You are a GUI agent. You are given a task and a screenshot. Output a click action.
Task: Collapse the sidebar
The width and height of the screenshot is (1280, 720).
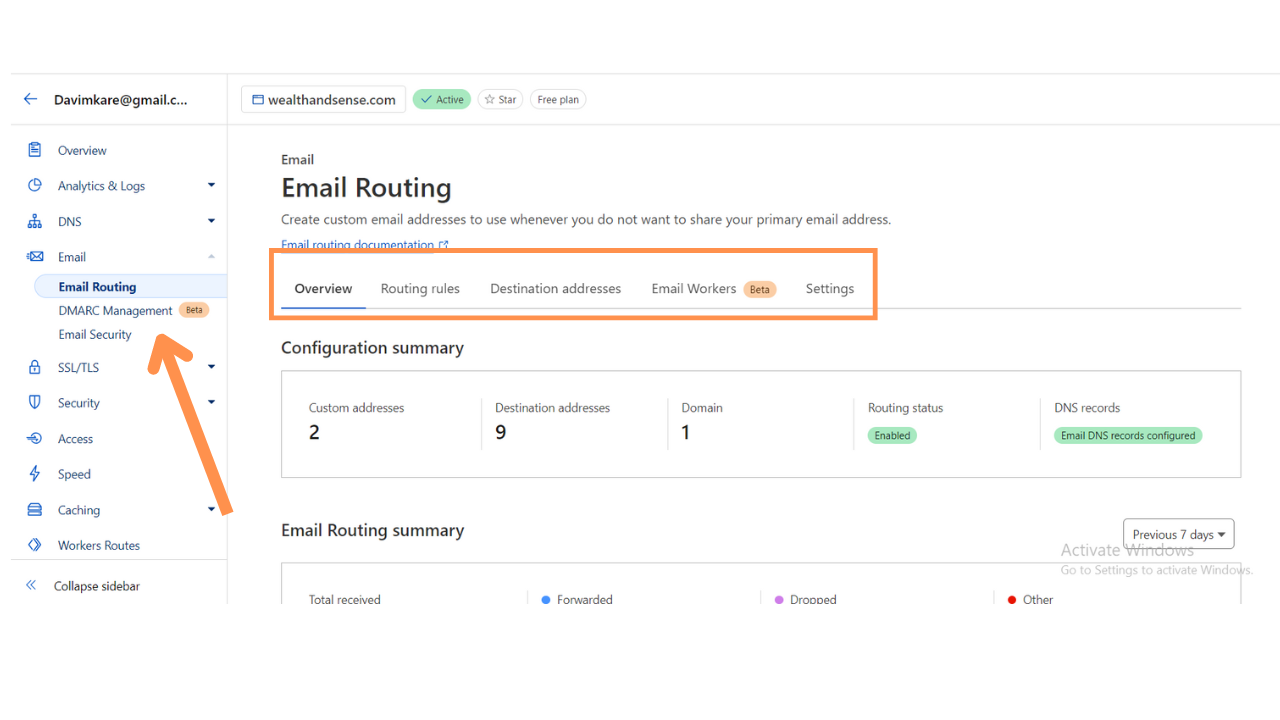pyautogui.click(x=98, y=585)
